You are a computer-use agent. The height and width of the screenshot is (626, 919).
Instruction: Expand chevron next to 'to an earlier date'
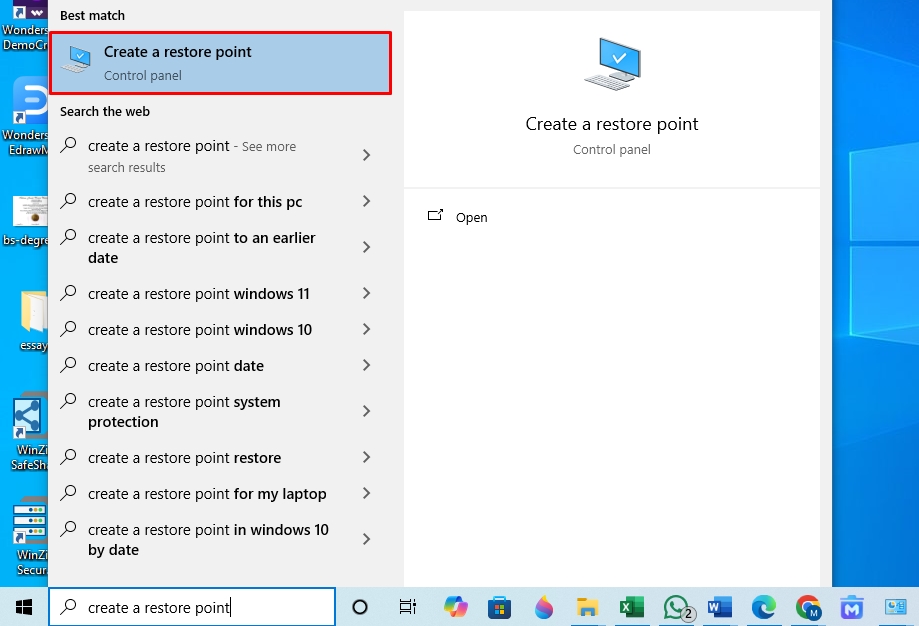366,247
